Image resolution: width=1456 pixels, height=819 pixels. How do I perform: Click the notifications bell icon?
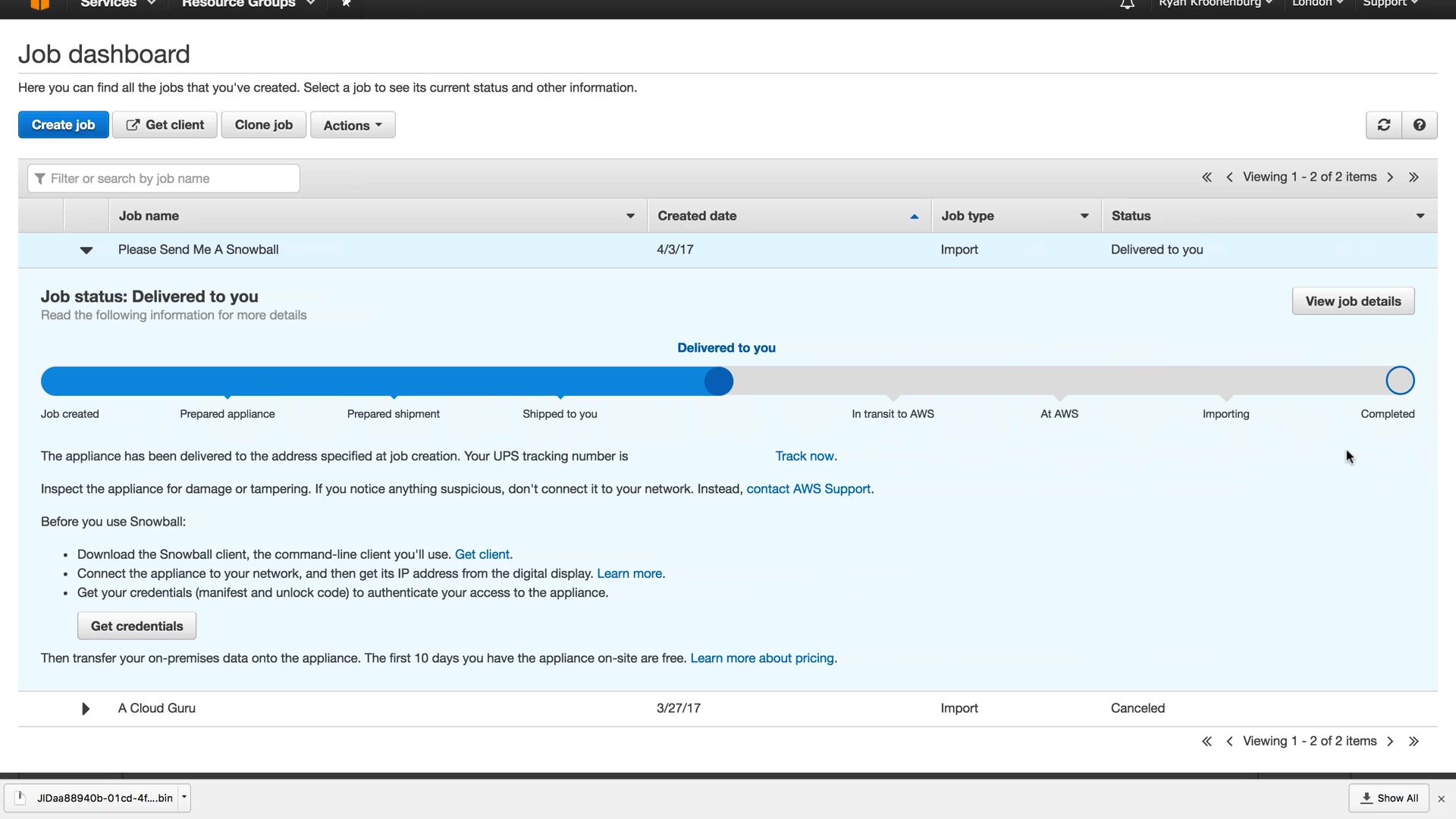(1127, 4)
